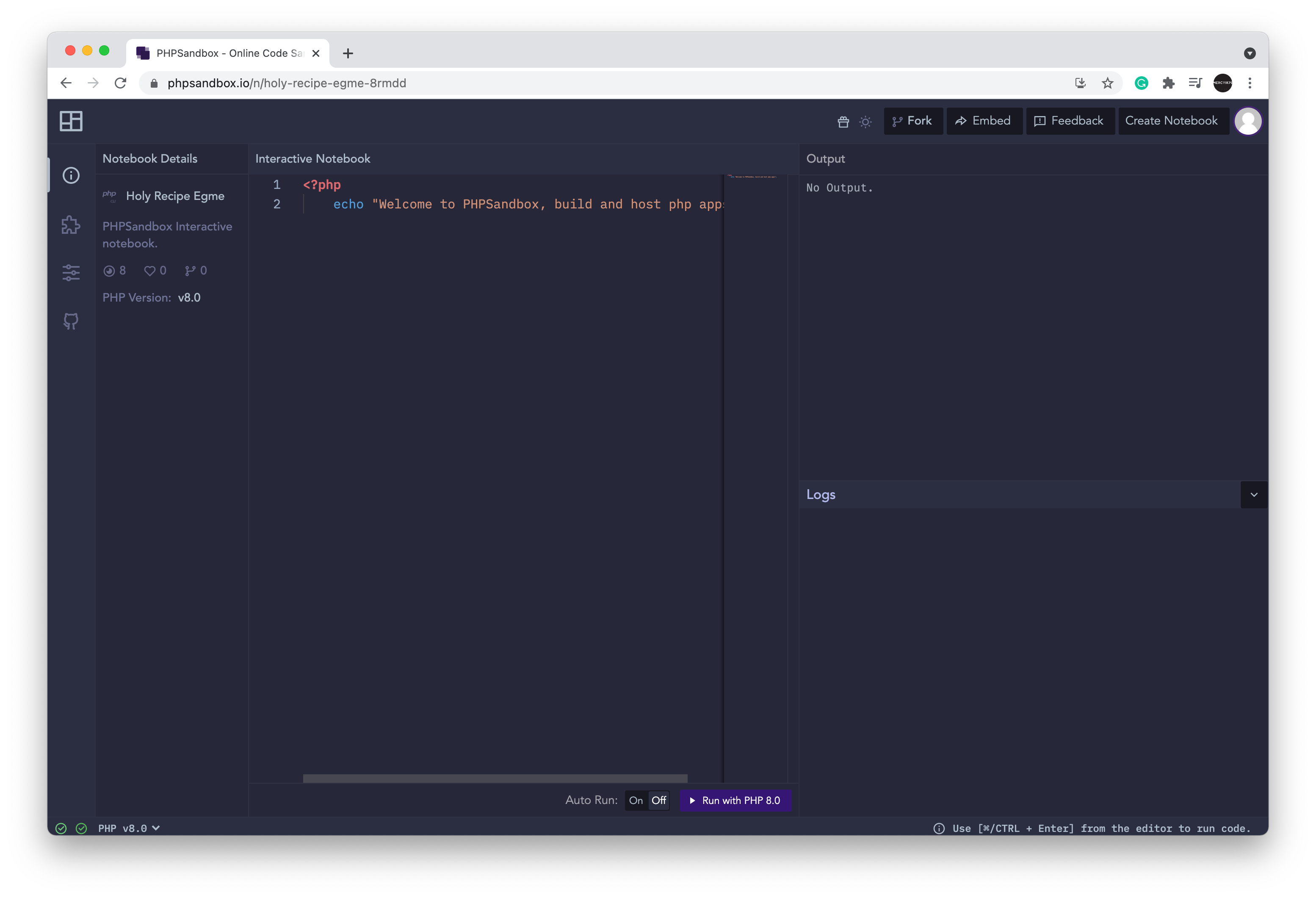Screen dimensions: 1316x898
Task: Click the GitHub sidebar icon
Action: (71, 321)
